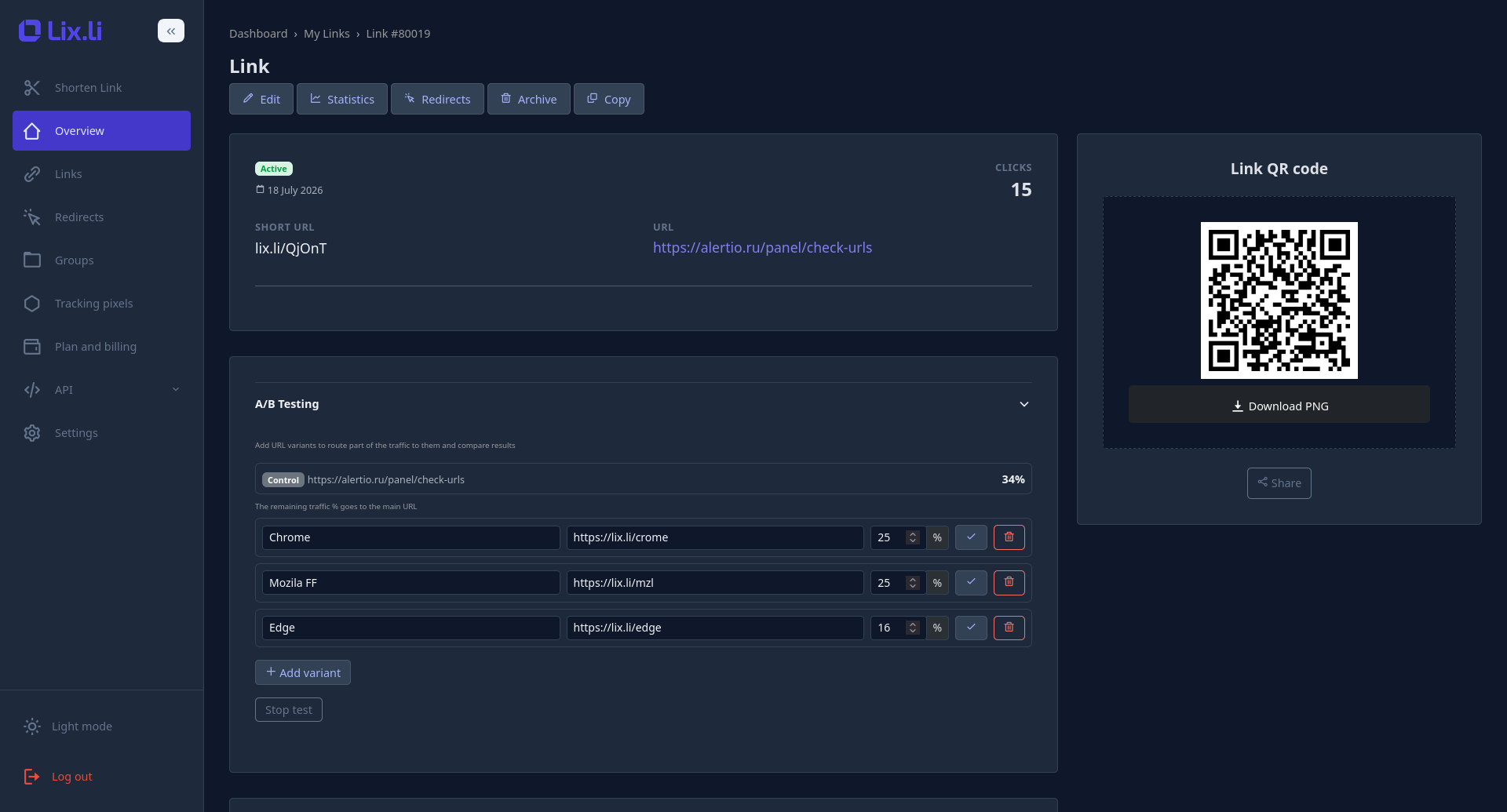The height and width of the screenshot is (812, 1507).
Task: Archive this link
Action: pyautogui.click(x=529, y=99)
